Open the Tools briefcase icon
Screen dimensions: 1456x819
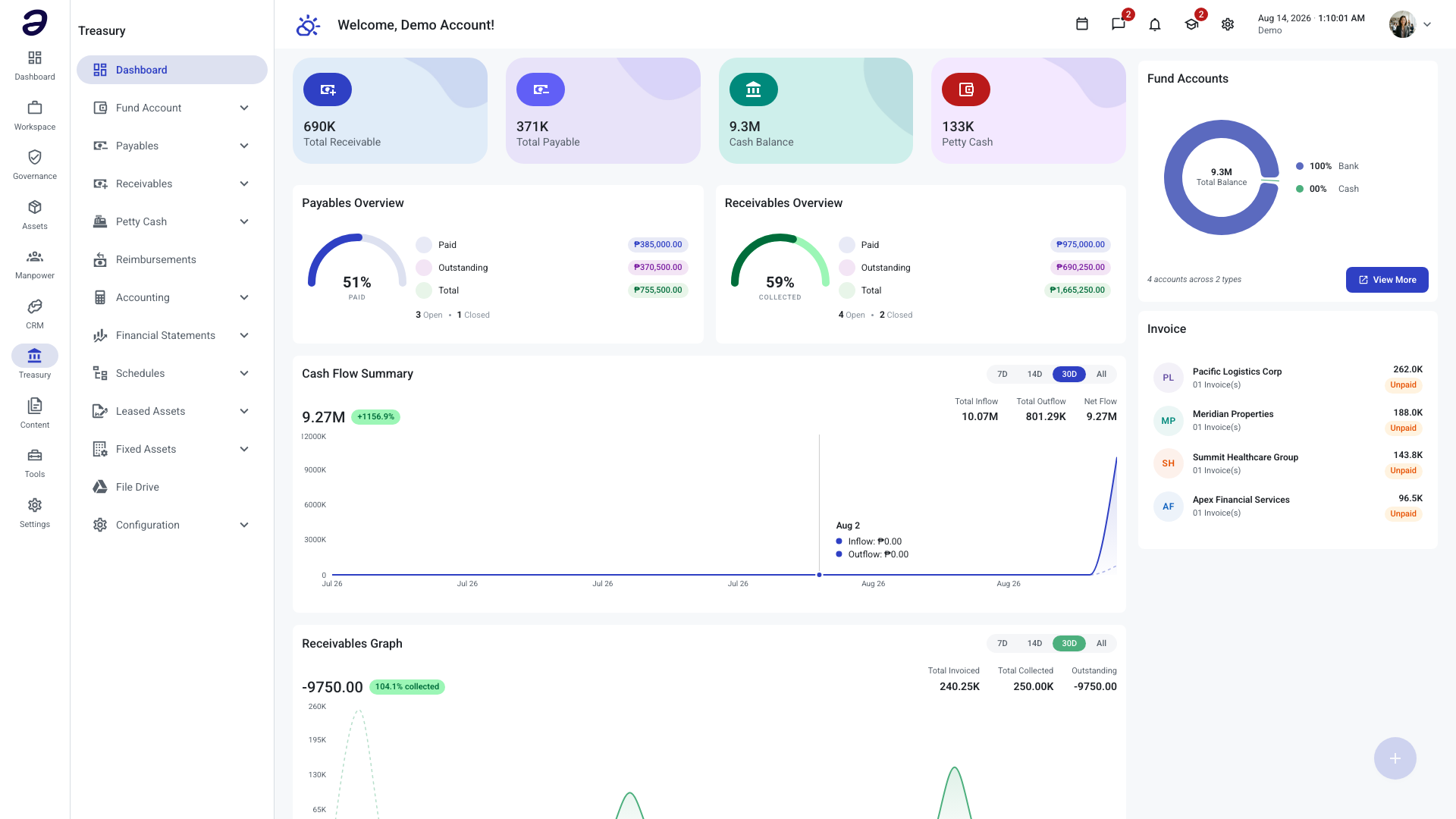(x=35, y=455)
